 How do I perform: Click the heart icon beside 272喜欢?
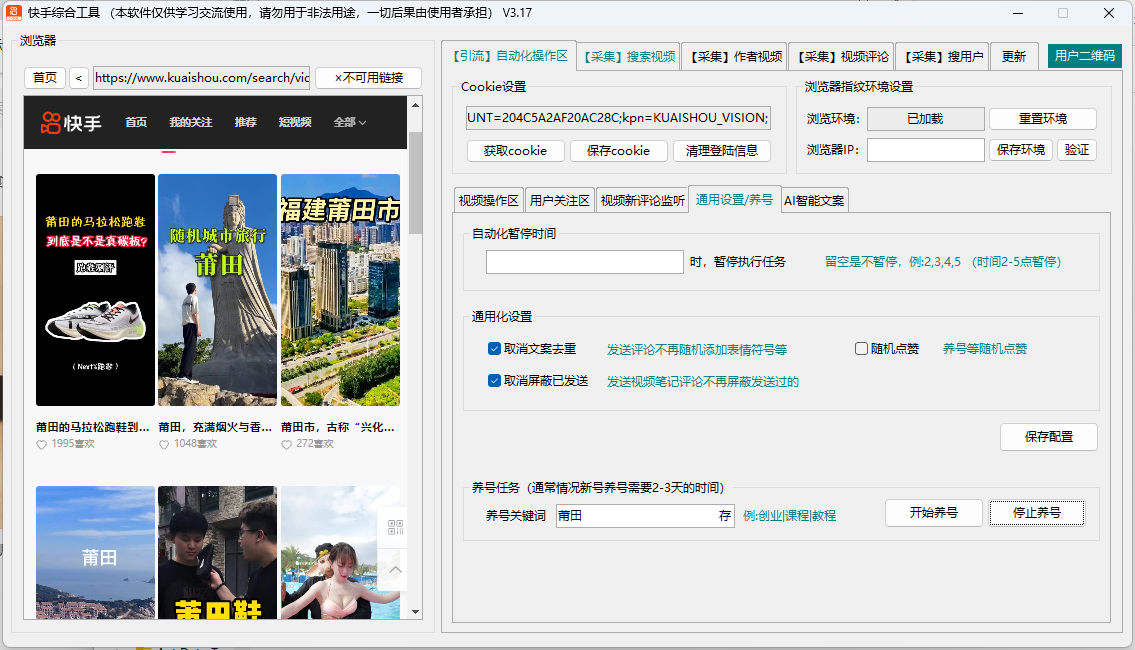click(287, 444)
